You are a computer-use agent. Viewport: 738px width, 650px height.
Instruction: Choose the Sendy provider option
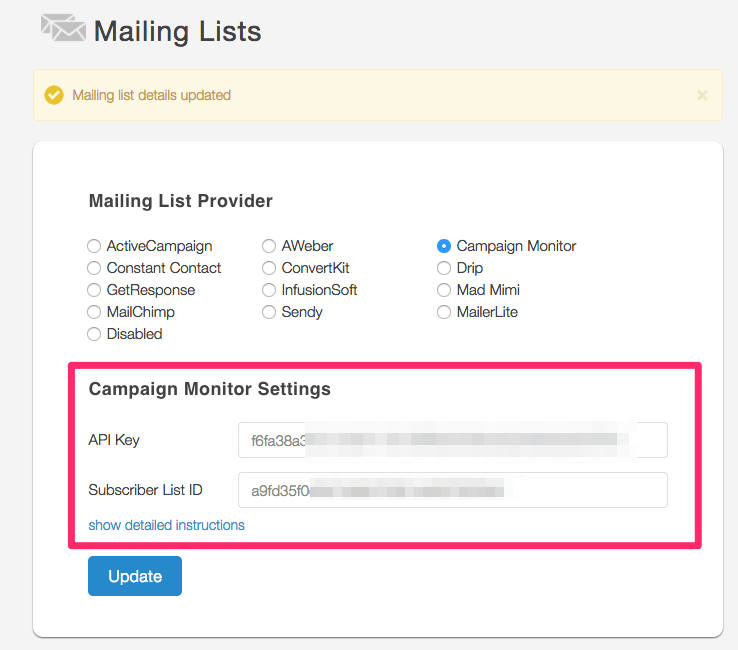269,312
